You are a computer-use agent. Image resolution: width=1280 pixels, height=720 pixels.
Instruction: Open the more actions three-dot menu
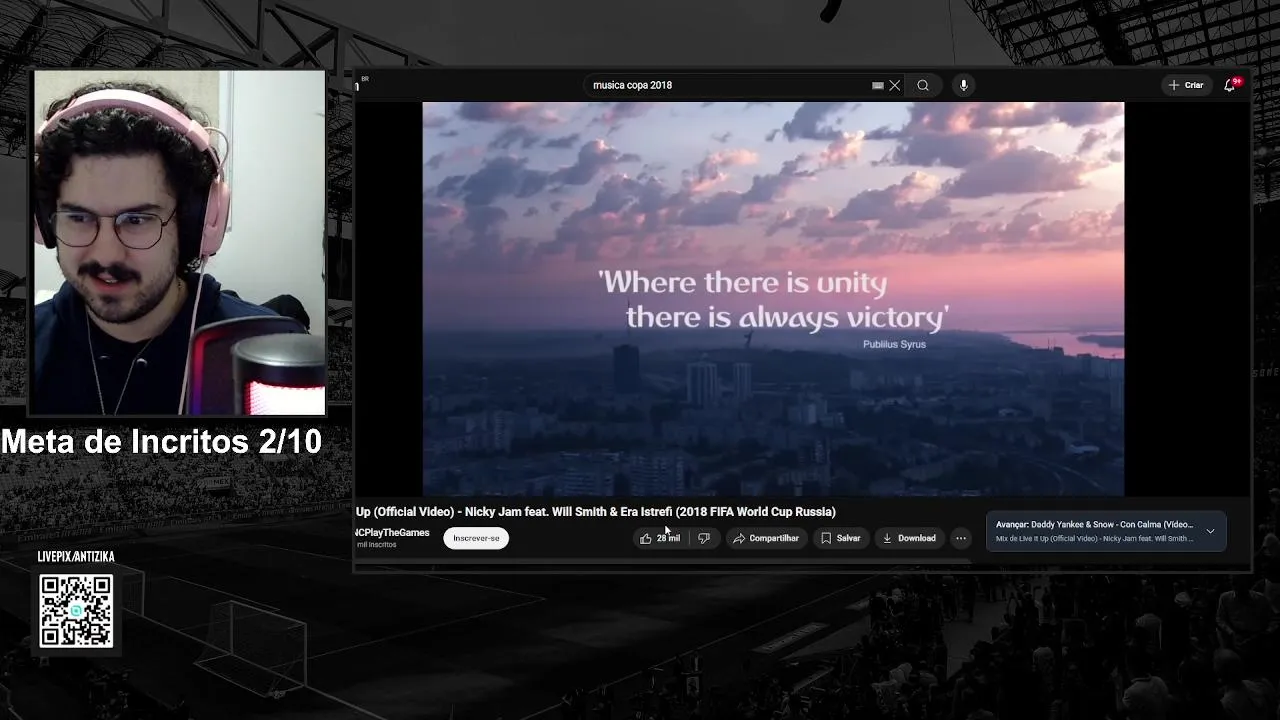pyautogui.click(x=961, y=538)
